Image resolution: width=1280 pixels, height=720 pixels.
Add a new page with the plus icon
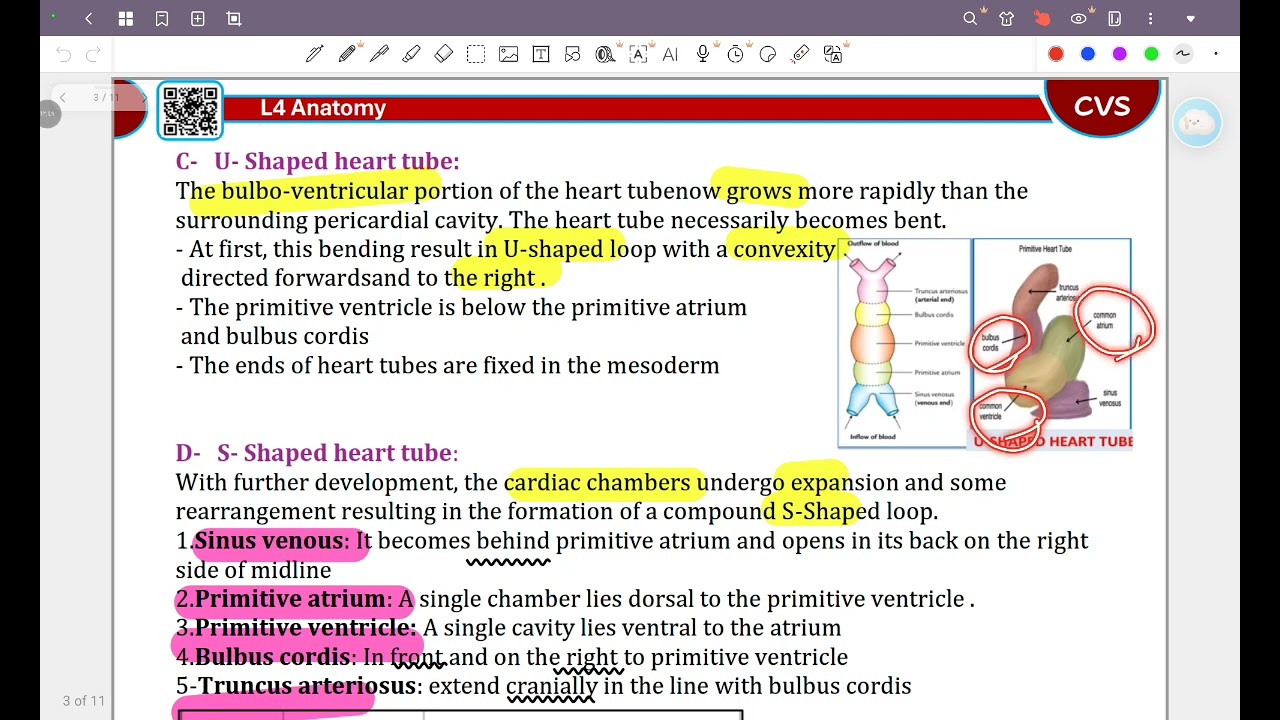click(198, 18)
